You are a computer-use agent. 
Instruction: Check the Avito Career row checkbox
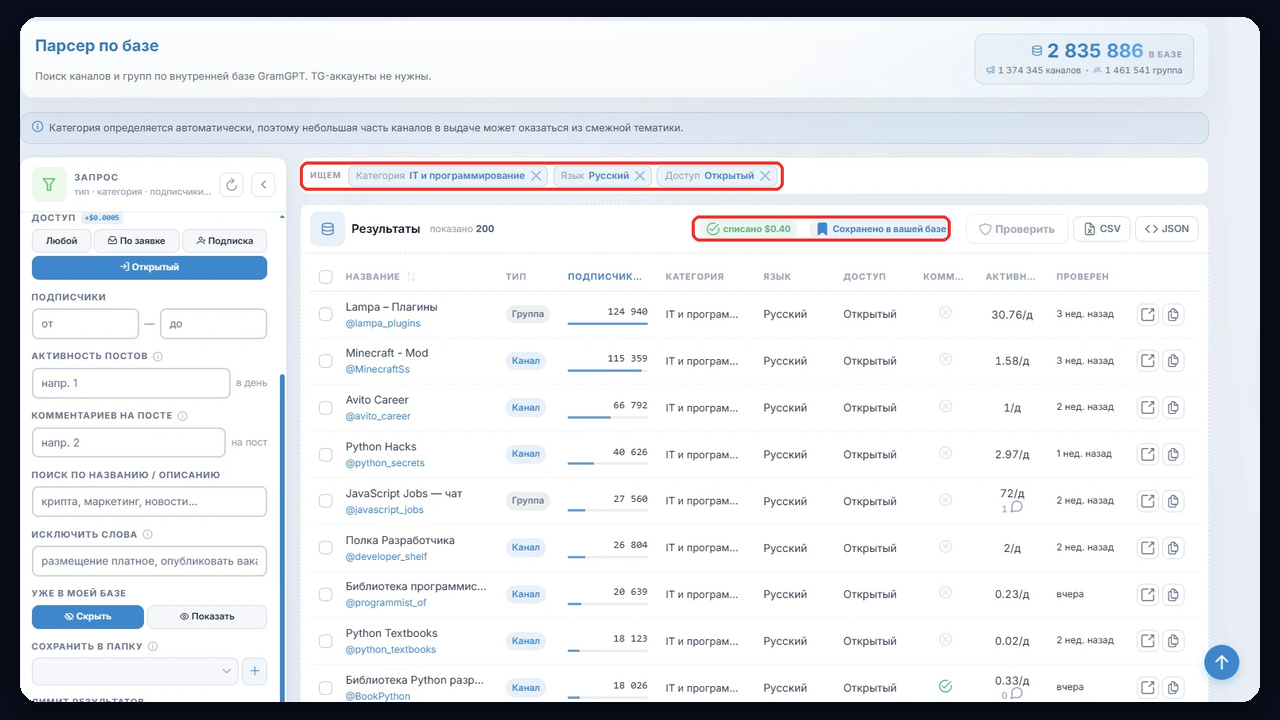(x=325, y=408)
